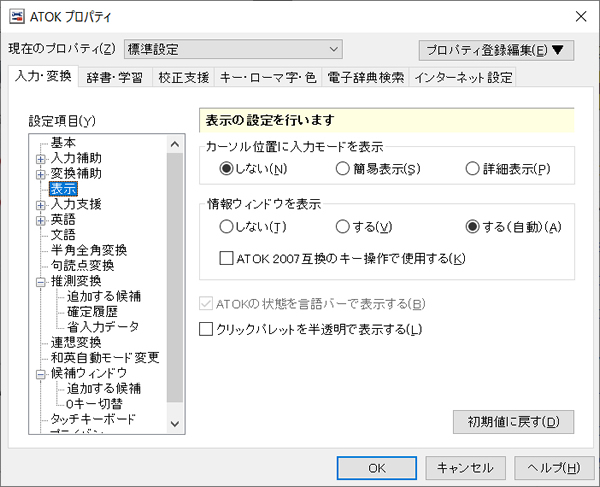This screenshot has height=487, width=600.
Task: Click the ATOK title bar icon
Action: 17,16
